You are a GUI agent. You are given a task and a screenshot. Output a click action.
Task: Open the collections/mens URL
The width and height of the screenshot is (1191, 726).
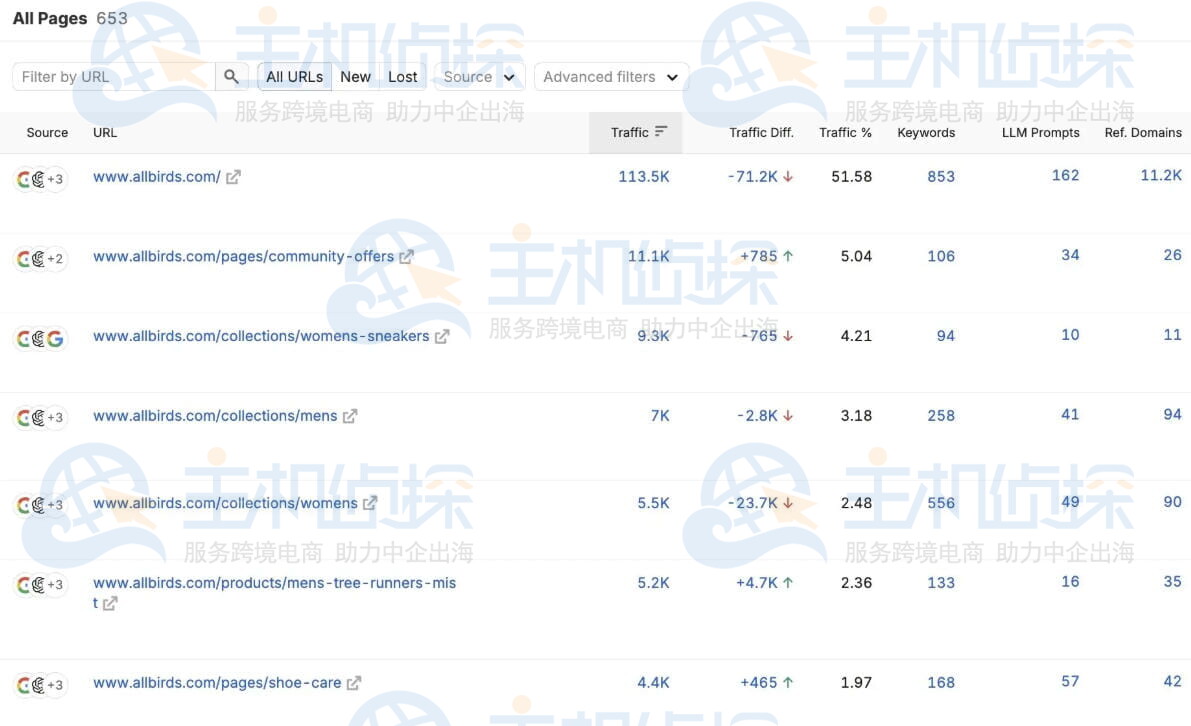[215, 416]
